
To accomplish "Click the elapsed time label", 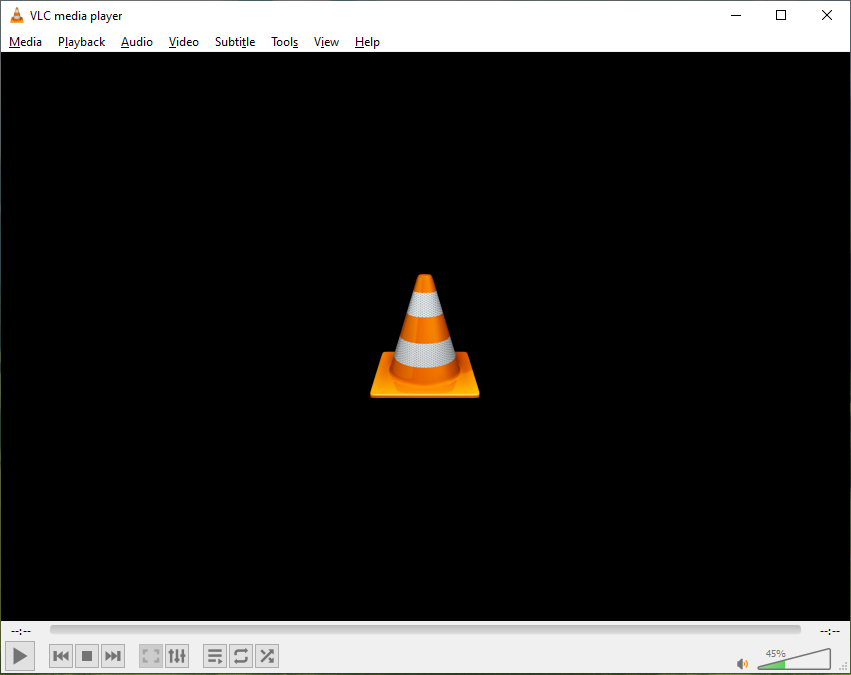I will tap(21, 631).
